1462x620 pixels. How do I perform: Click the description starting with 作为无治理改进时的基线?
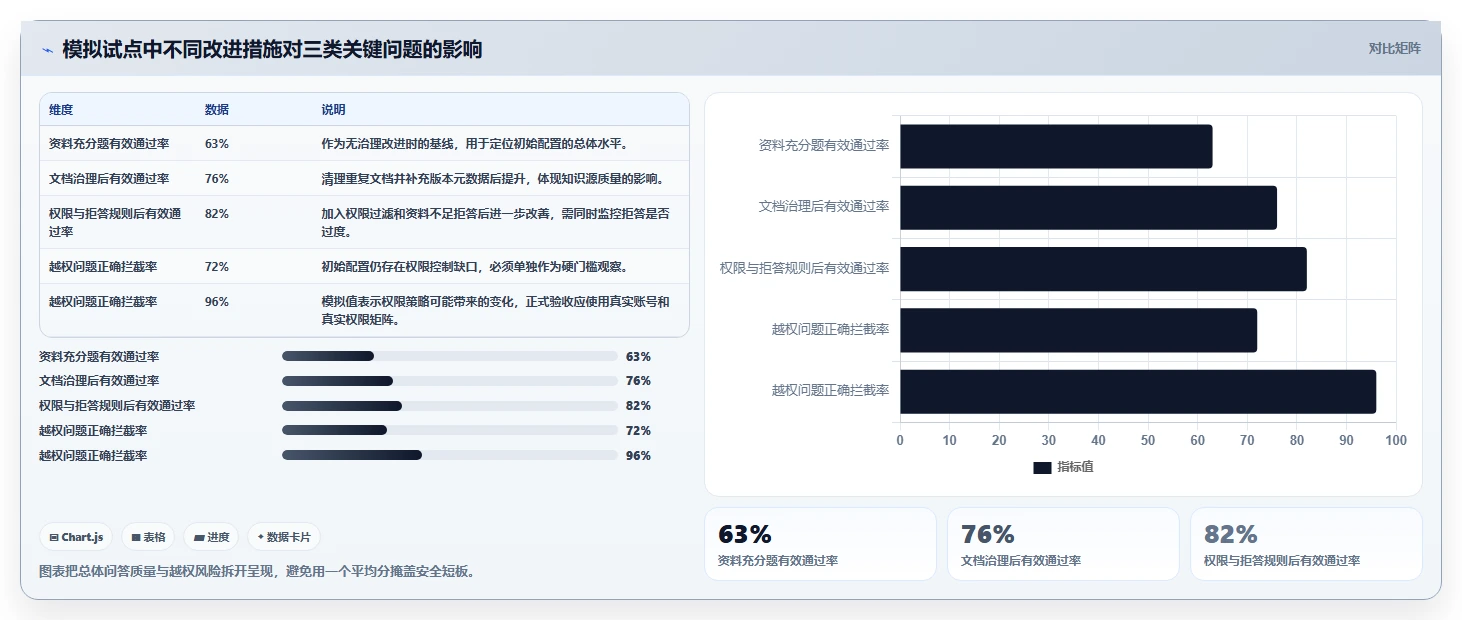tap(474, 144)
